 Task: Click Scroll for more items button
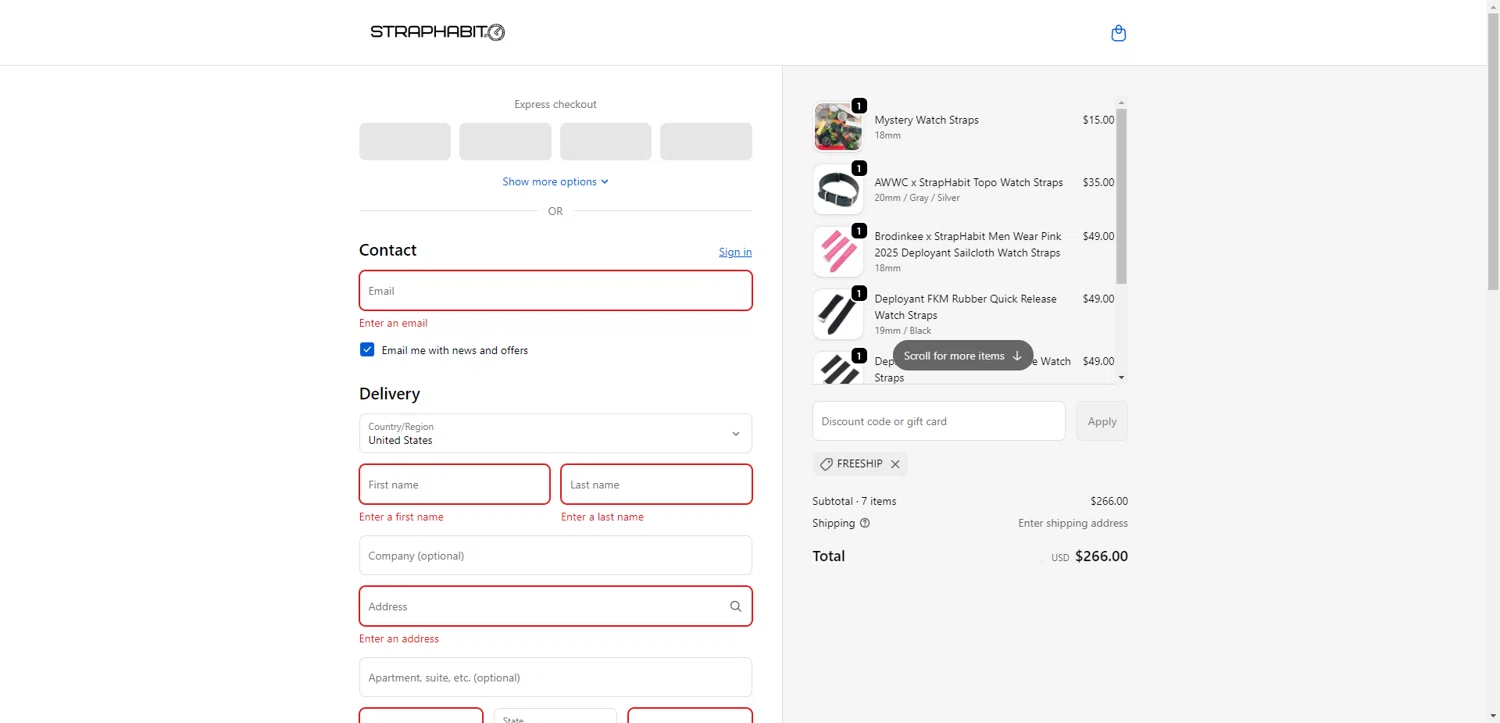click(963, 355)
